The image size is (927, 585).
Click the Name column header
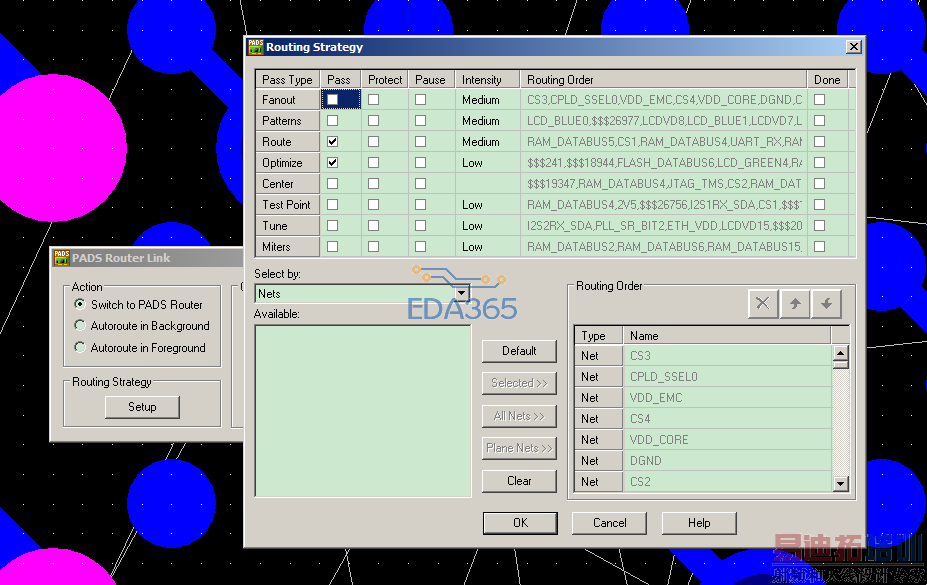(727, 336)
